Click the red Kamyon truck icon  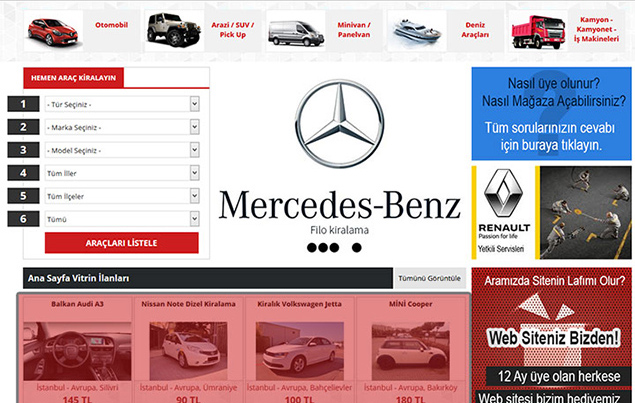538,31
